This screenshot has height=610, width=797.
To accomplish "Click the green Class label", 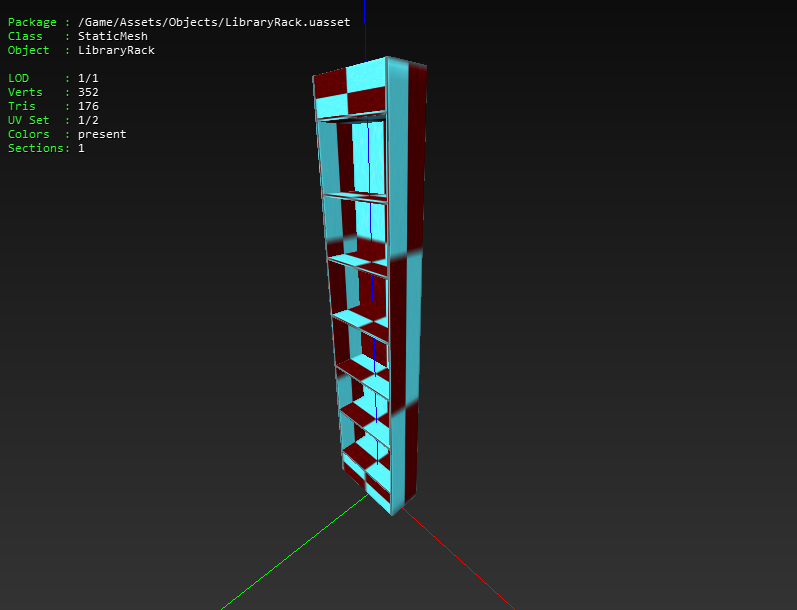I will point(25,36).
